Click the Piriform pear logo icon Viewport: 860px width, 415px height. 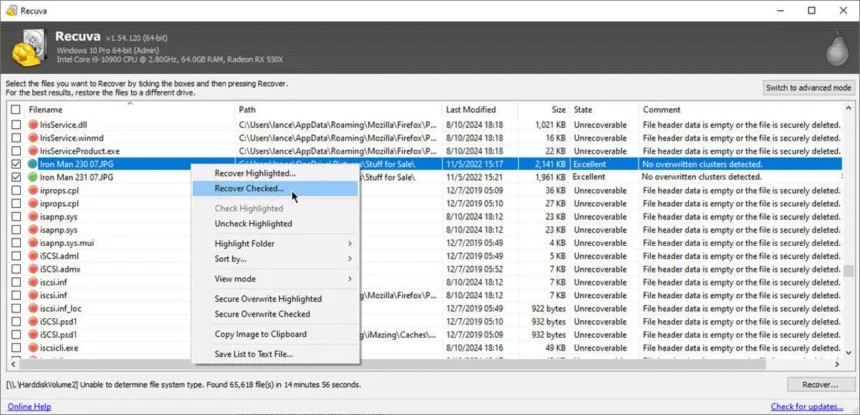[x=837, y=50]
